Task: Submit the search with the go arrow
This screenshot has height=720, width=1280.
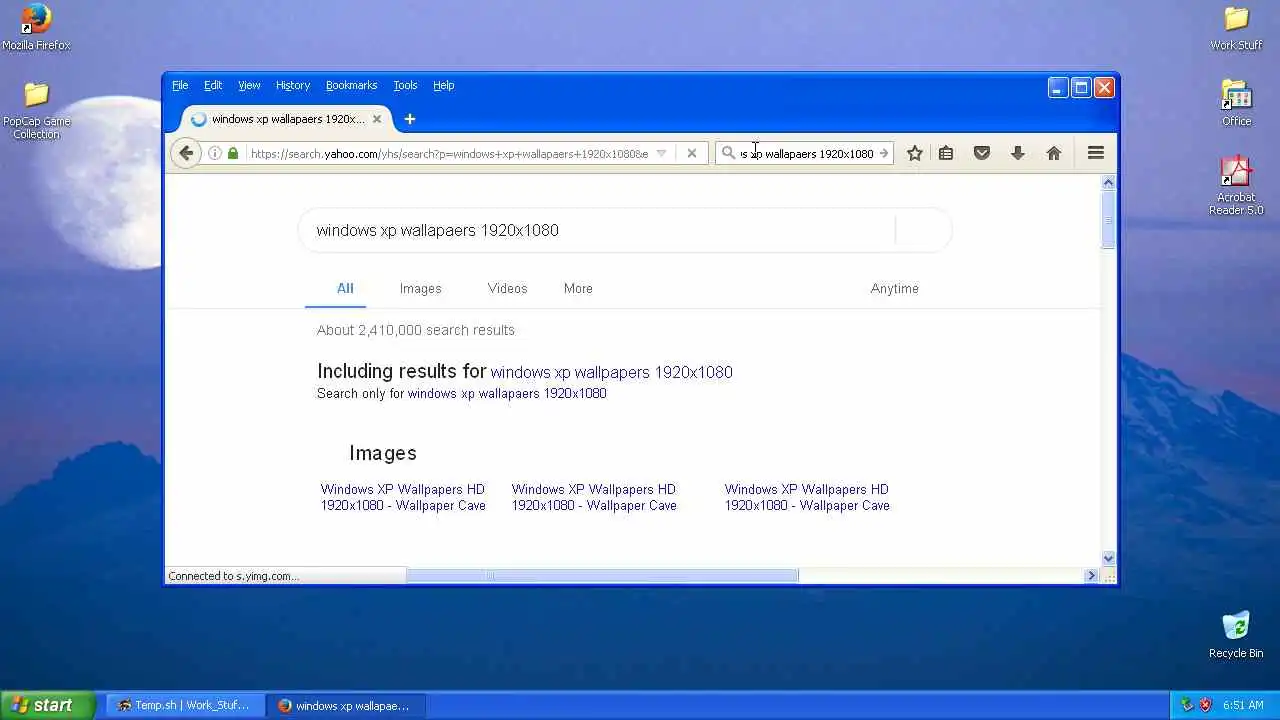Action: pos(883,153)
